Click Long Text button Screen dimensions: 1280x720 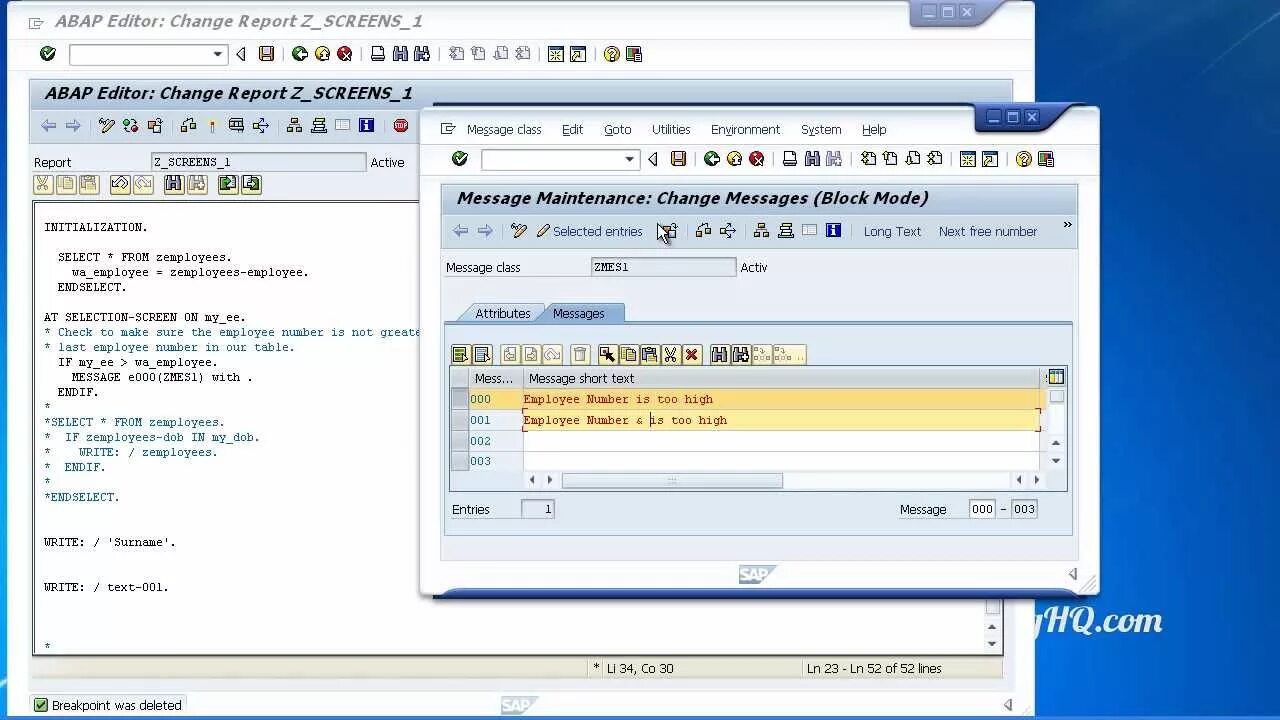pyautogui.click(x=892, y=231)
